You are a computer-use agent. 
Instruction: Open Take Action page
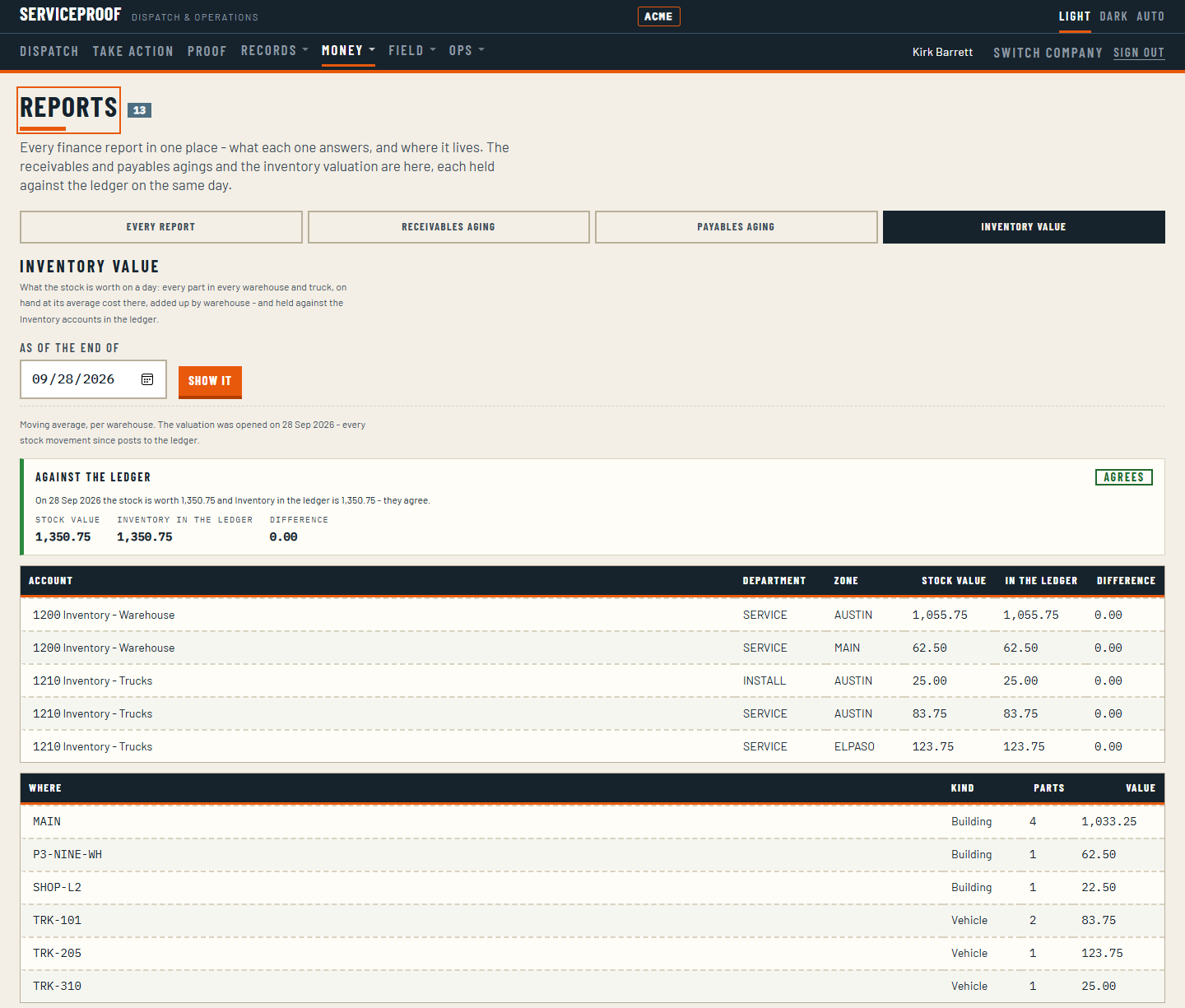133,51
